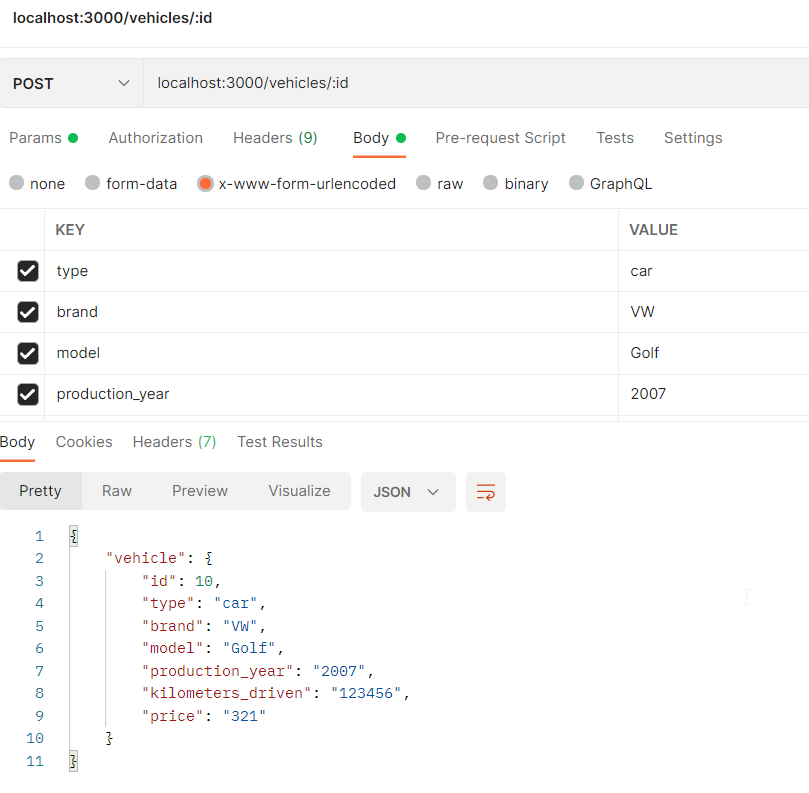Select the Visualize view button
Screen dimensions: 809x793
(299, 491)
